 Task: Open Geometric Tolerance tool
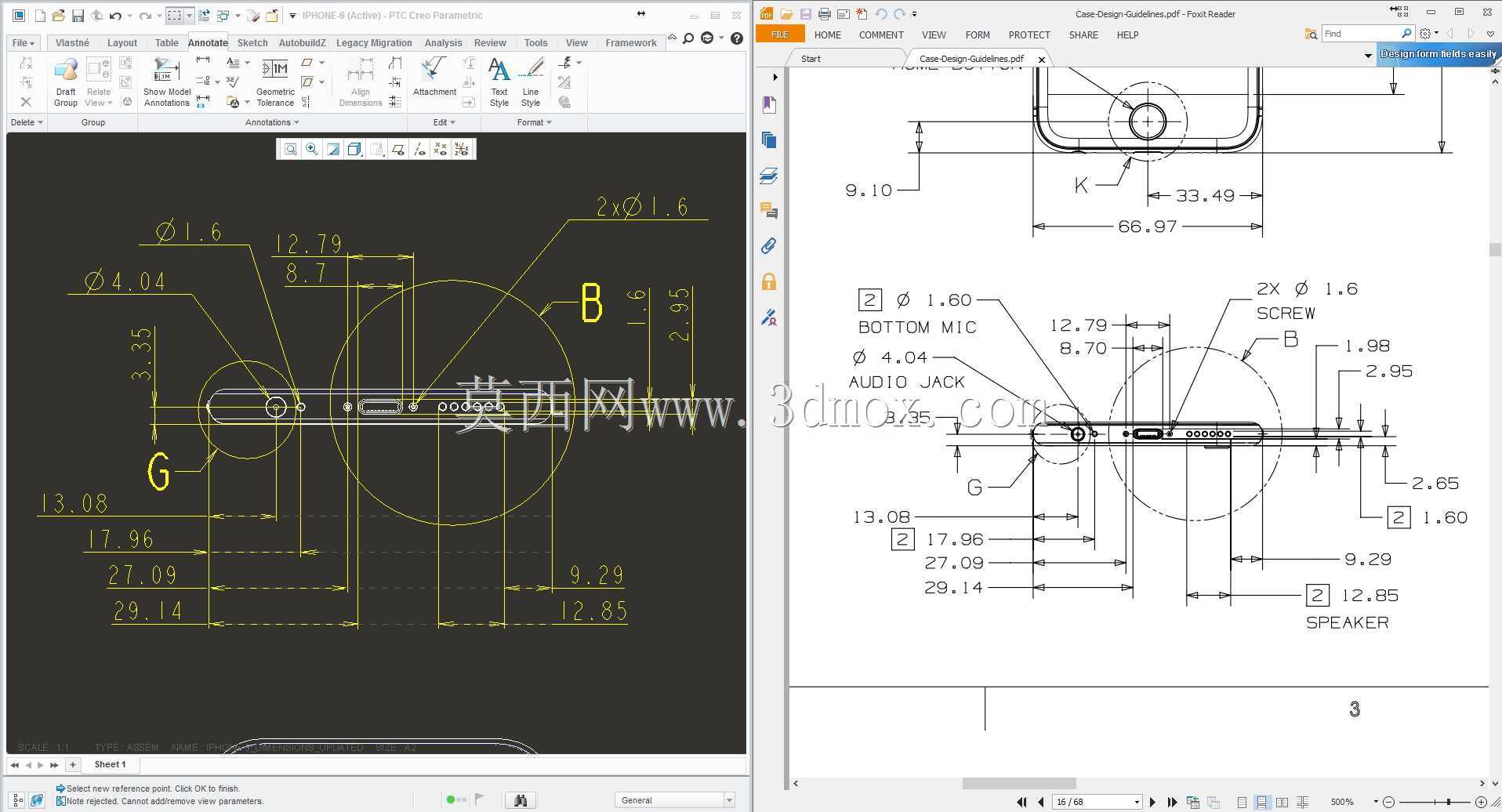pyautogui.click(x=275, y=82)
